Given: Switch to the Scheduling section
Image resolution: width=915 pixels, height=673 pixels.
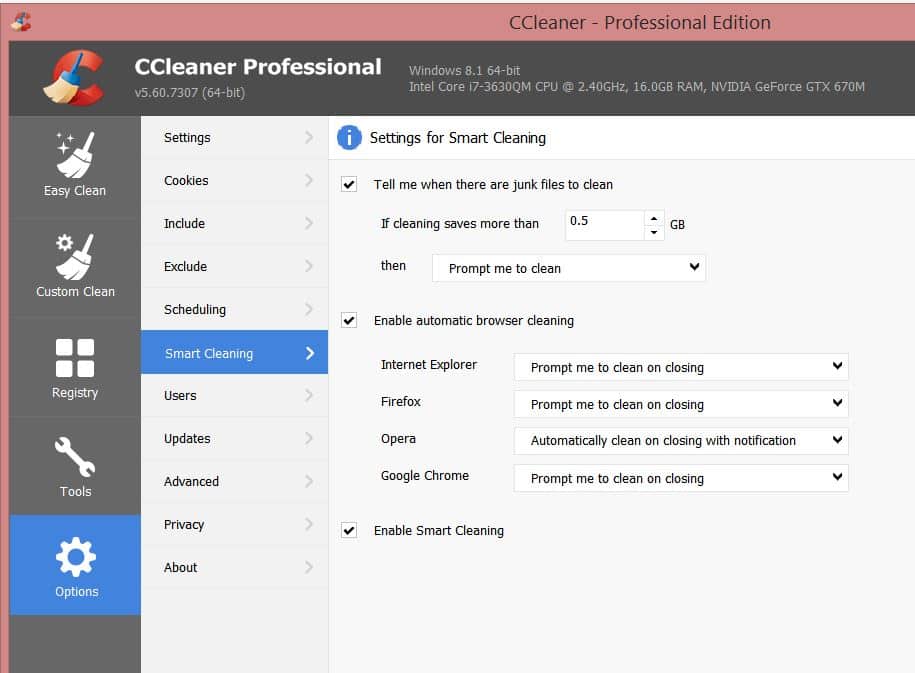Looking at the screenshot, I should pyautogui.click(x=234, y=309).
